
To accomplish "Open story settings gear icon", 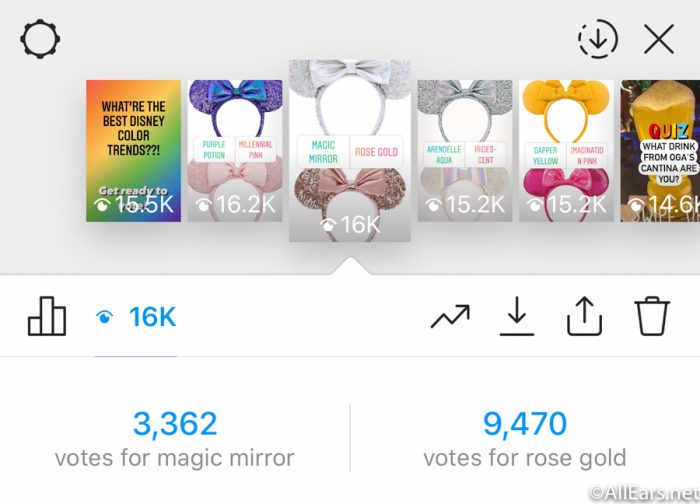I will click(40, 39).
